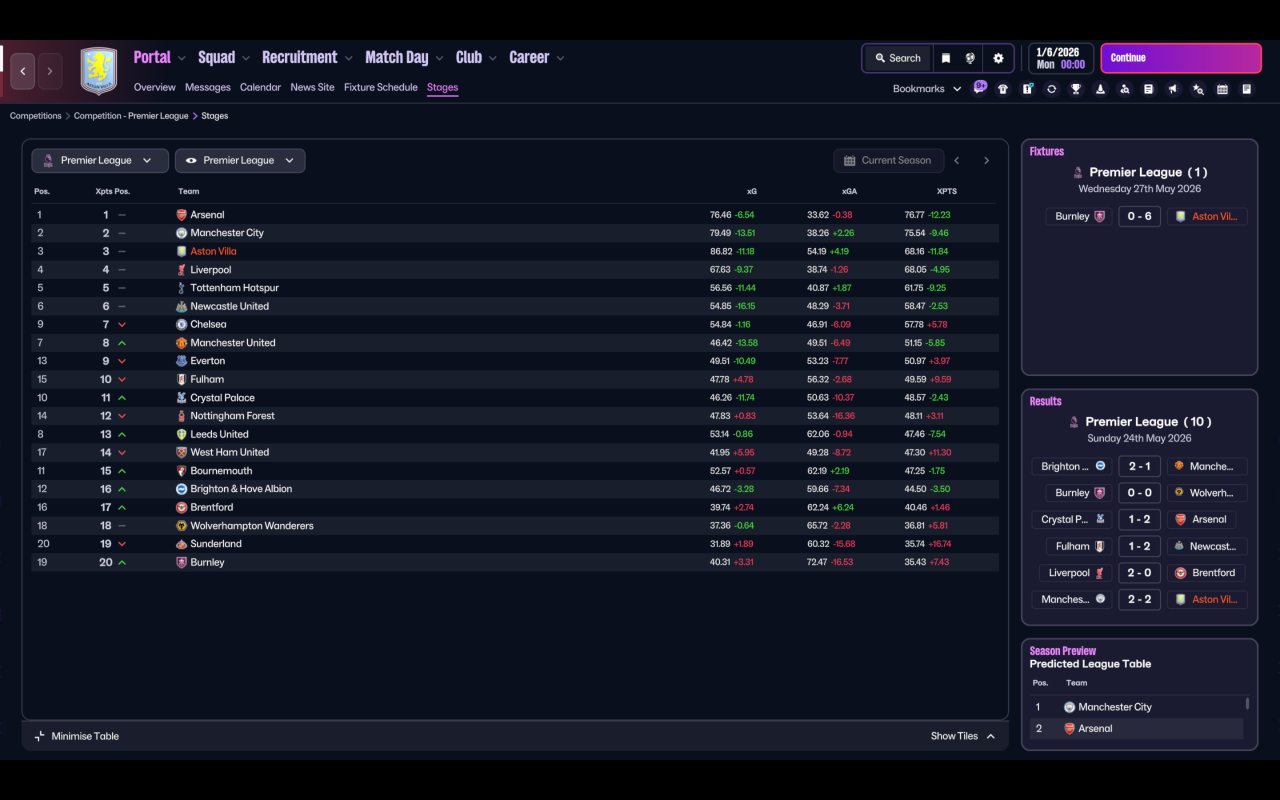Open the Recruitment menu
This screenshot has height=800, width=1280.
pos(299,58)
